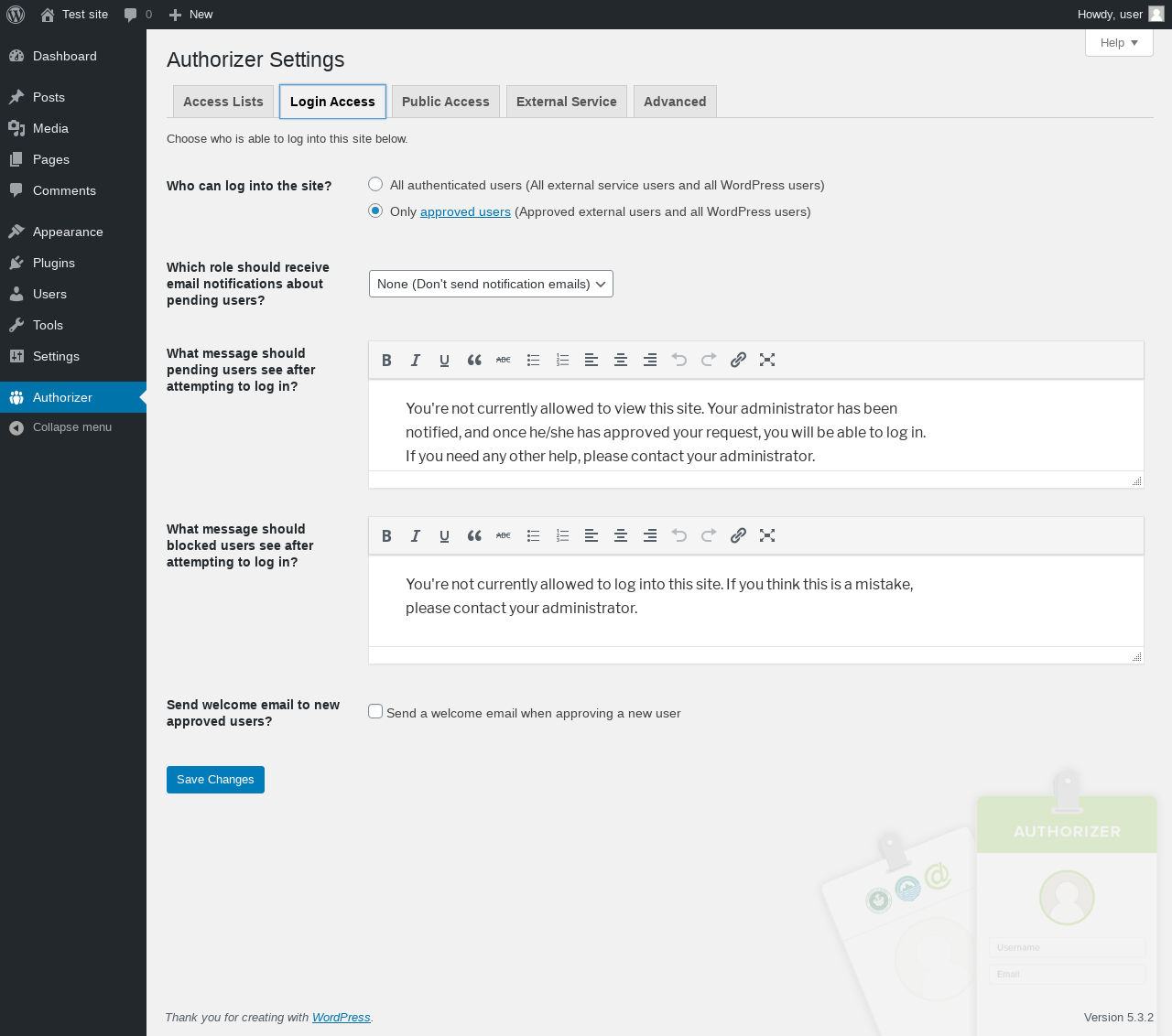
Task: Click Insert link in pending users editor
Action: pyautogui.click(x=738, y=360)
